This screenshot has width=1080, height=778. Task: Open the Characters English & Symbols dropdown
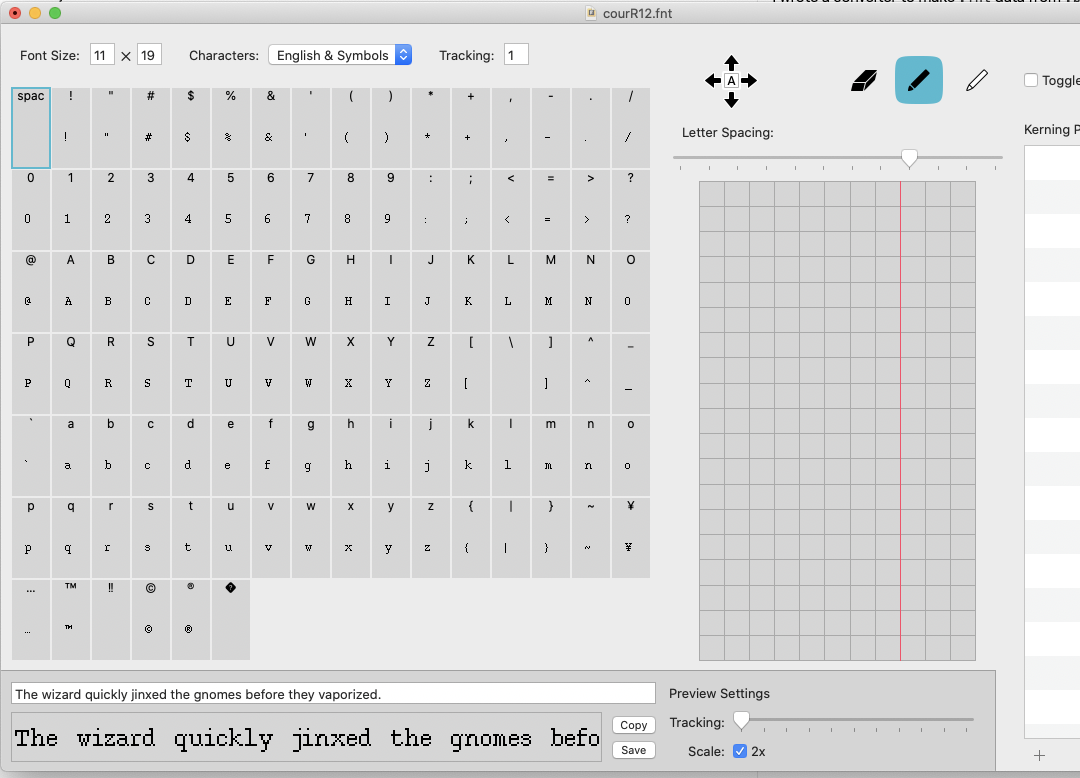pos(340,55)
